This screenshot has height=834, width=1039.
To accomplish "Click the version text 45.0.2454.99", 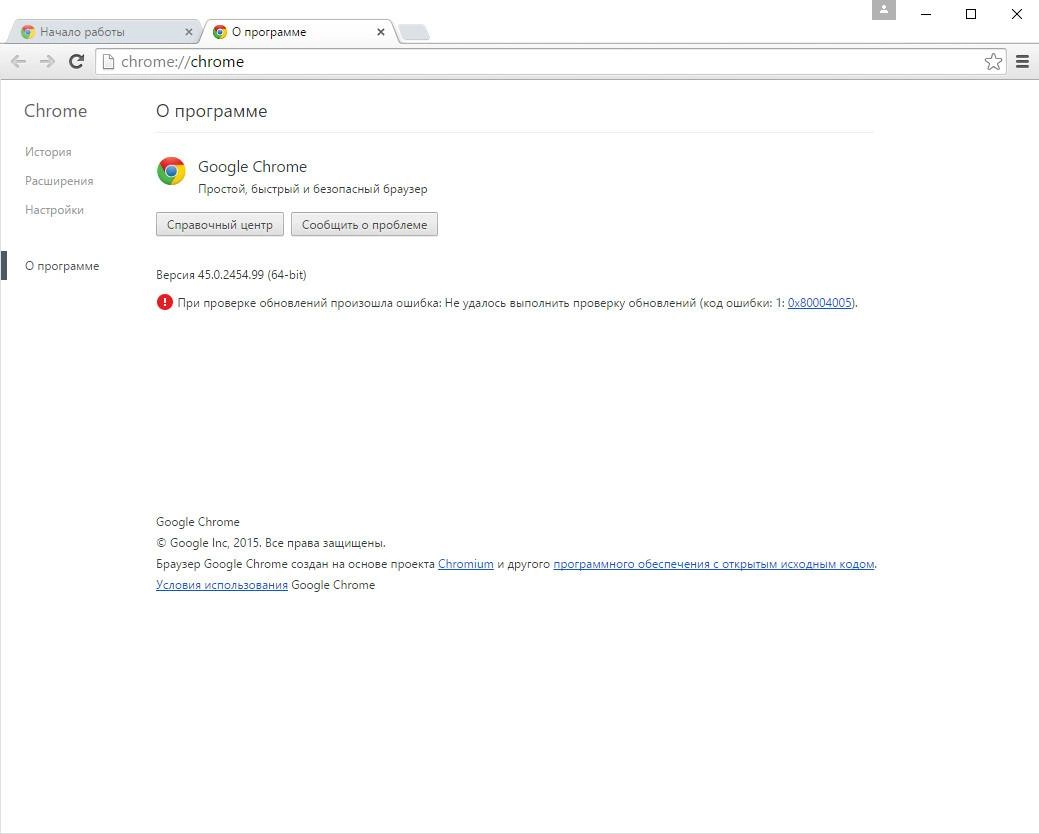I will point(231,274).
